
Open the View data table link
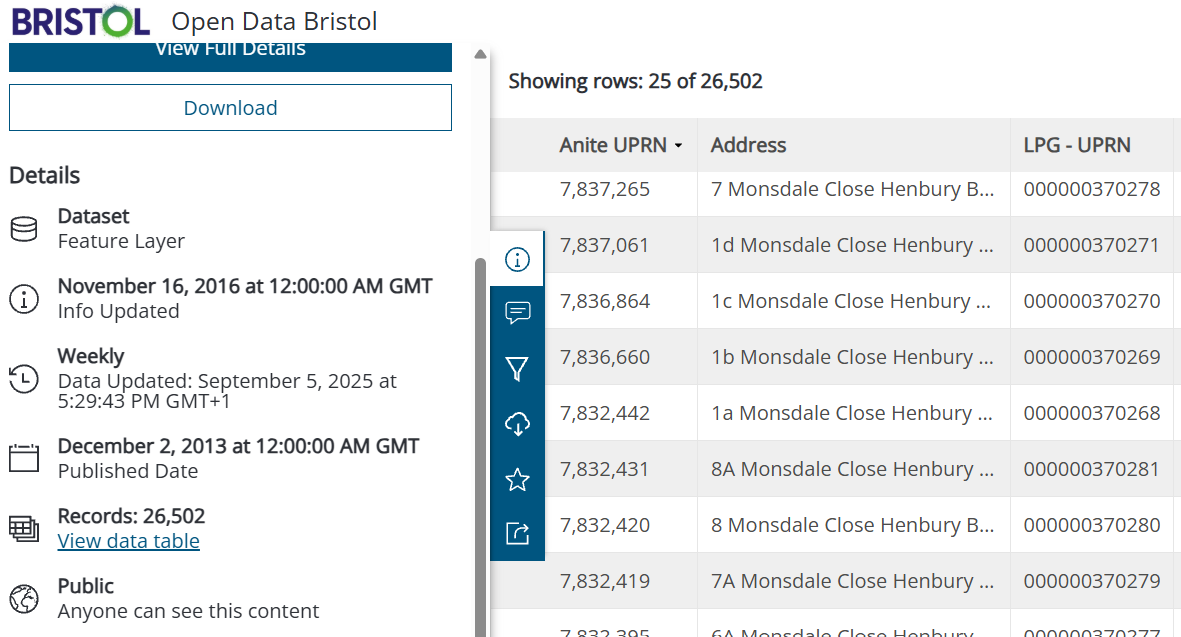(x=129, y=541)
